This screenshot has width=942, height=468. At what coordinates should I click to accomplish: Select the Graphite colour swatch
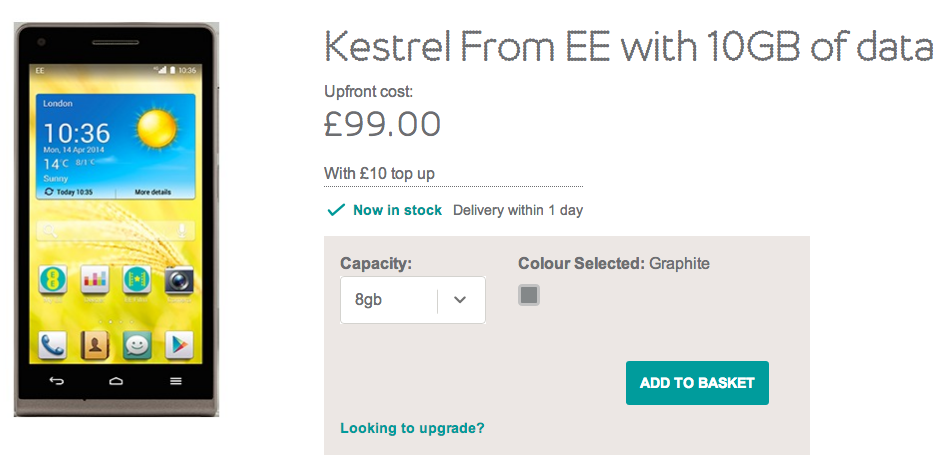click(x=529, y=295)
